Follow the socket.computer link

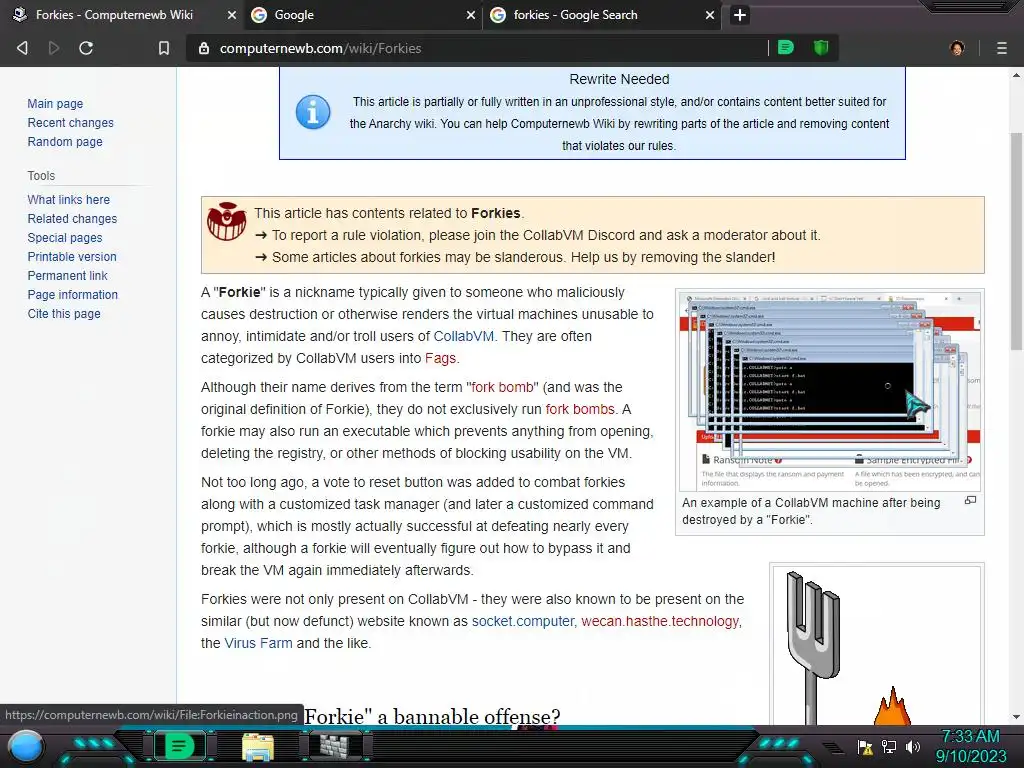(x=522, y=621)
